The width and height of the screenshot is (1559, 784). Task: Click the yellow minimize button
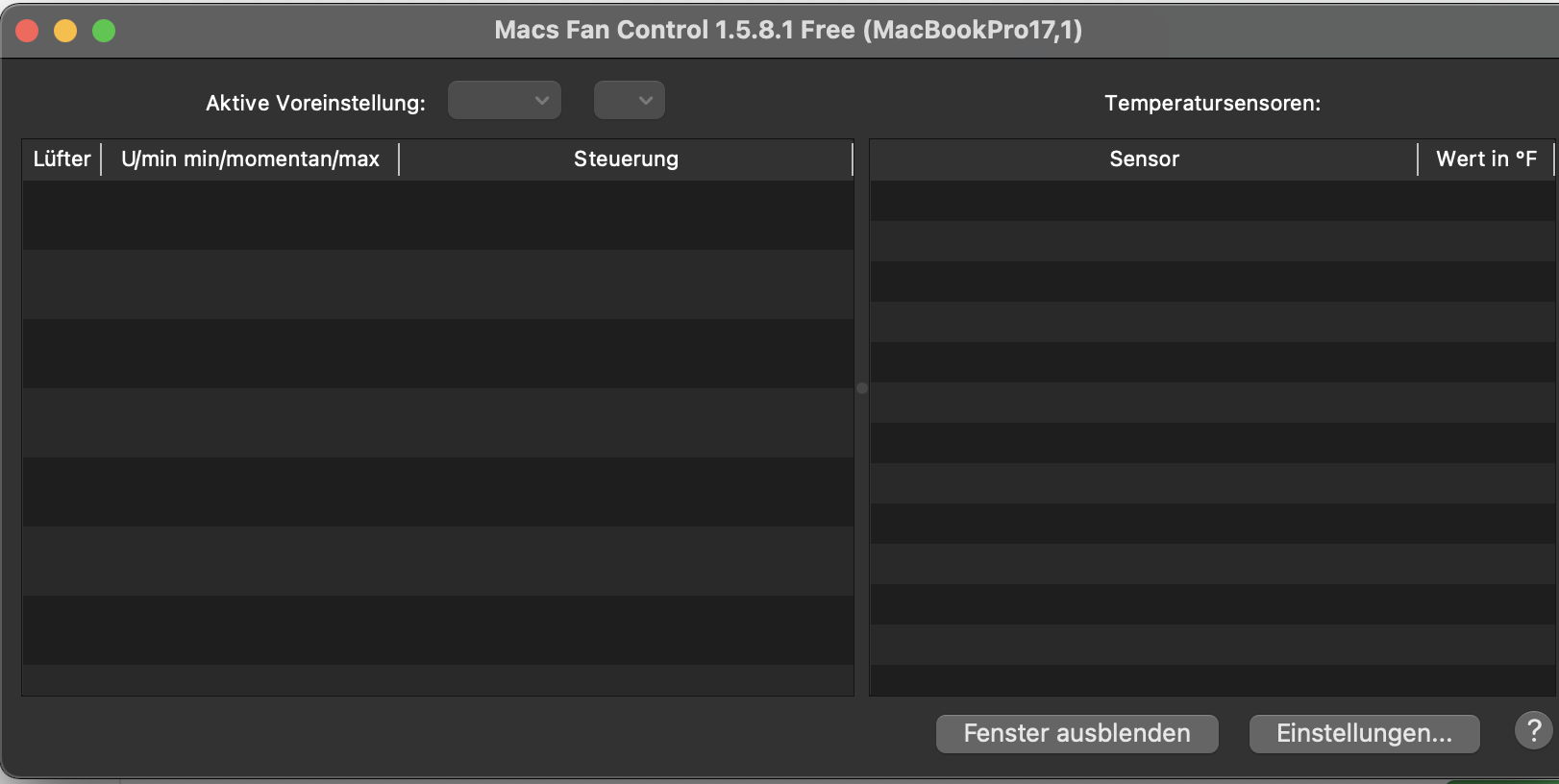click(x=65, y=30)
